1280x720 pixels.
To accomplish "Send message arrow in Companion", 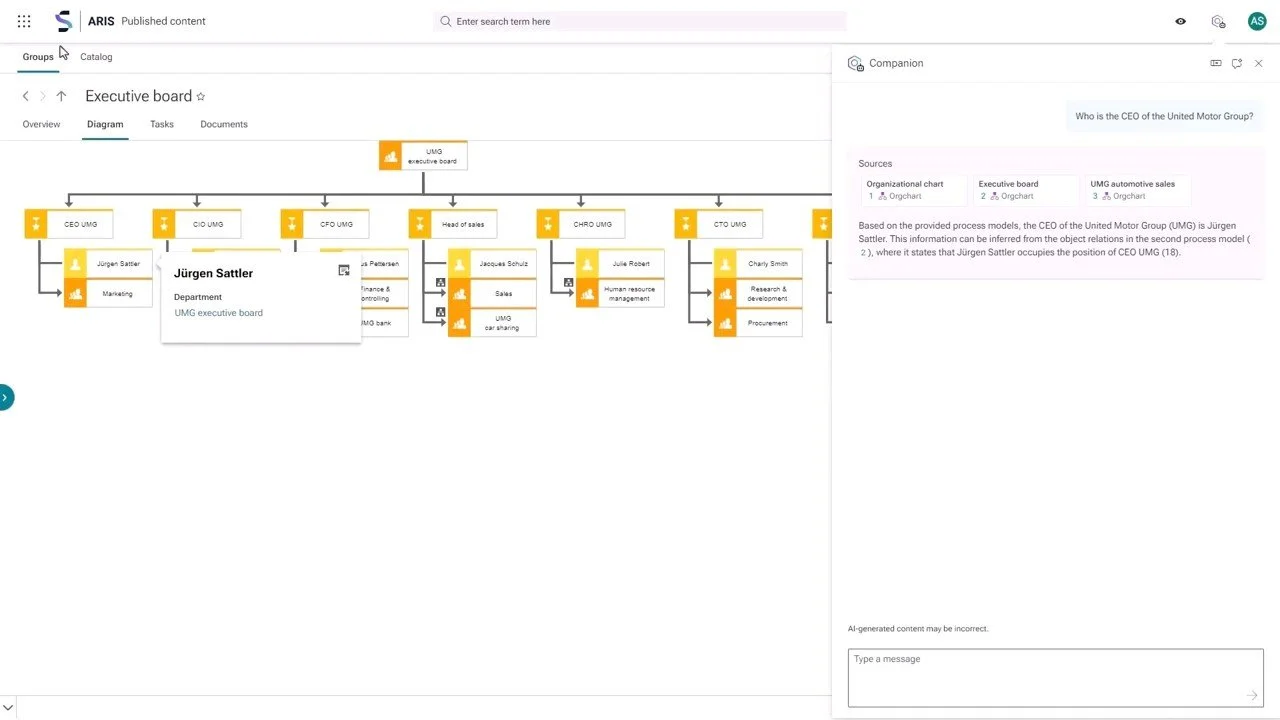I will pyautogui.click(x=1251, y=695).
